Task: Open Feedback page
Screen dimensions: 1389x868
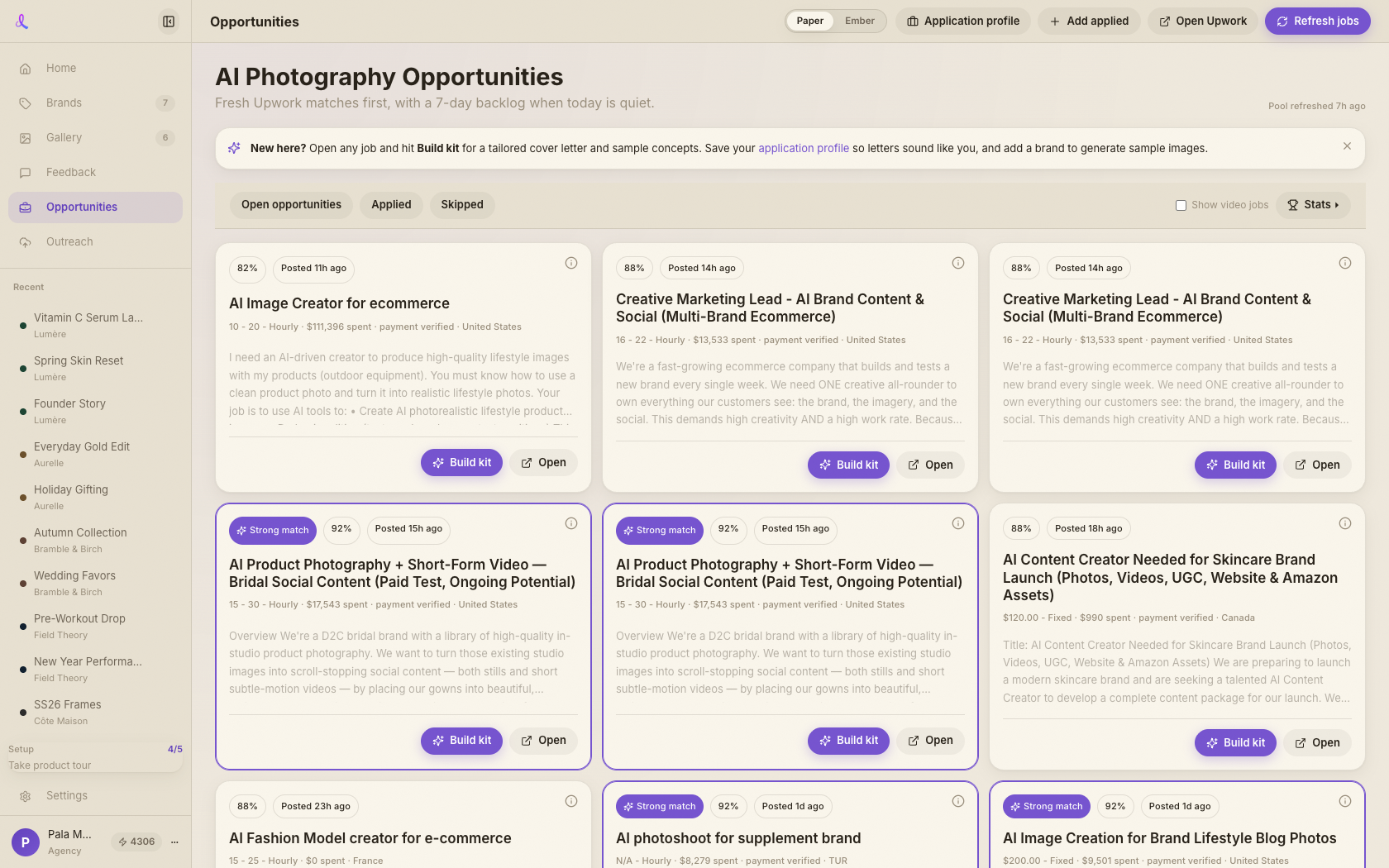Action: tap(95, 173)
